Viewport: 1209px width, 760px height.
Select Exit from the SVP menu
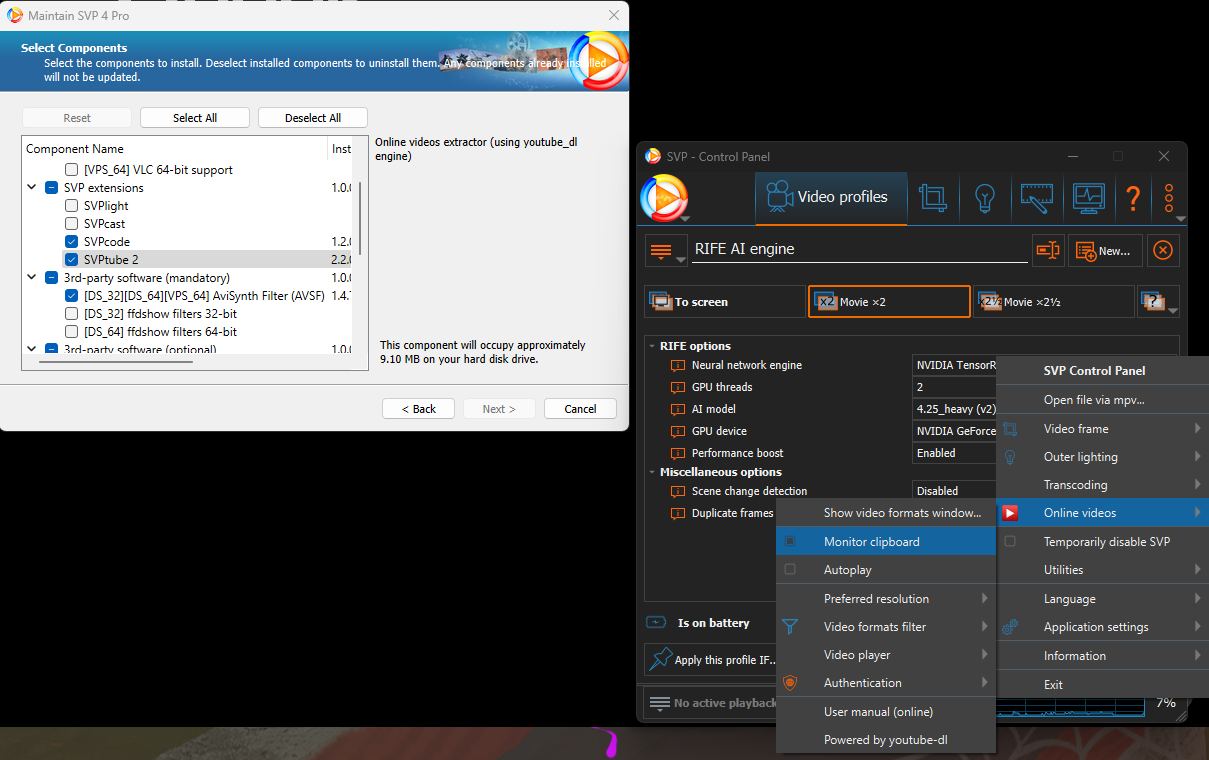(x=1103, y=685)
